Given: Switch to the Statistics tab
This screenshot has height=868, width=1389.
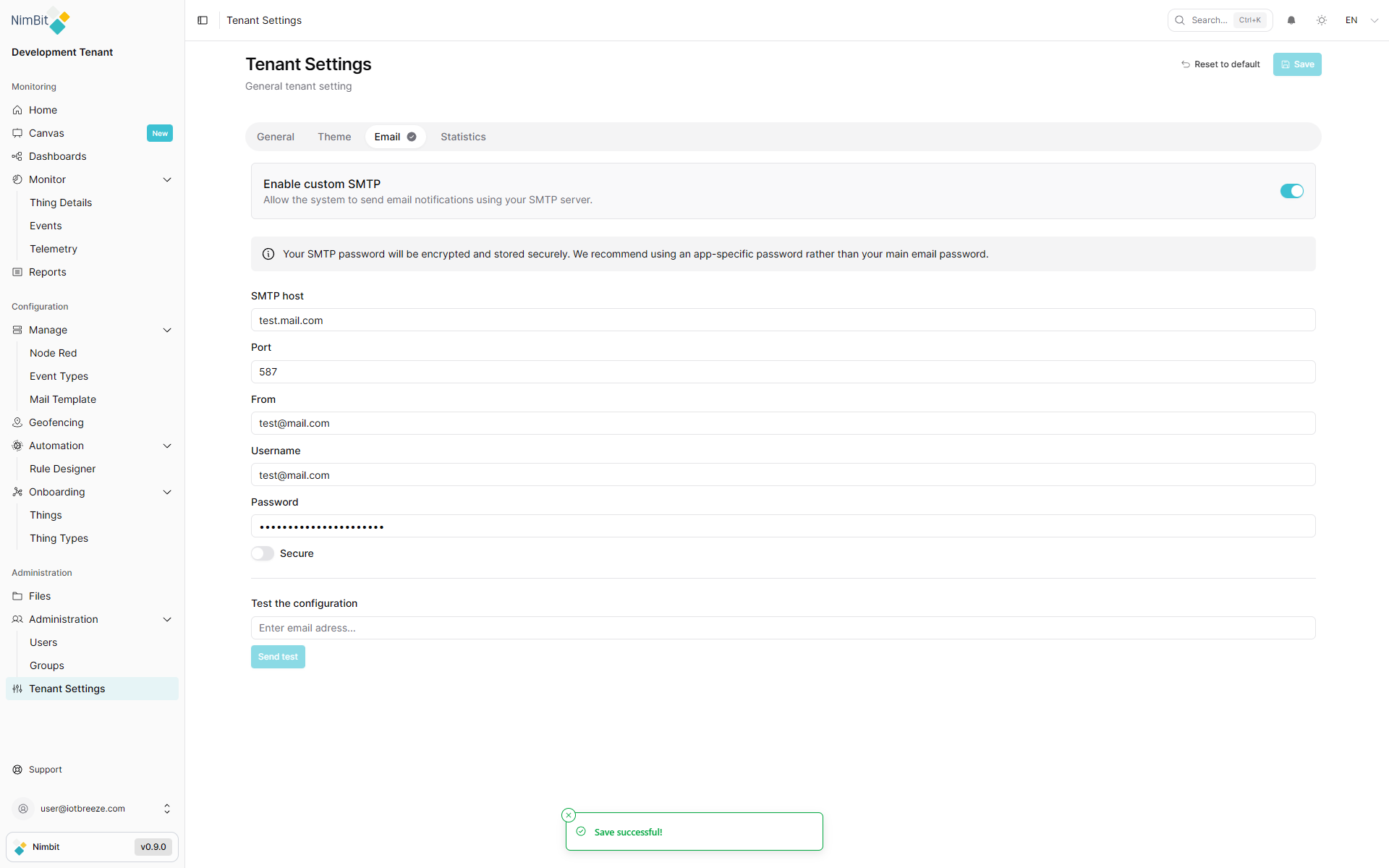Looking at the screenshot, I should coord(463,136).
